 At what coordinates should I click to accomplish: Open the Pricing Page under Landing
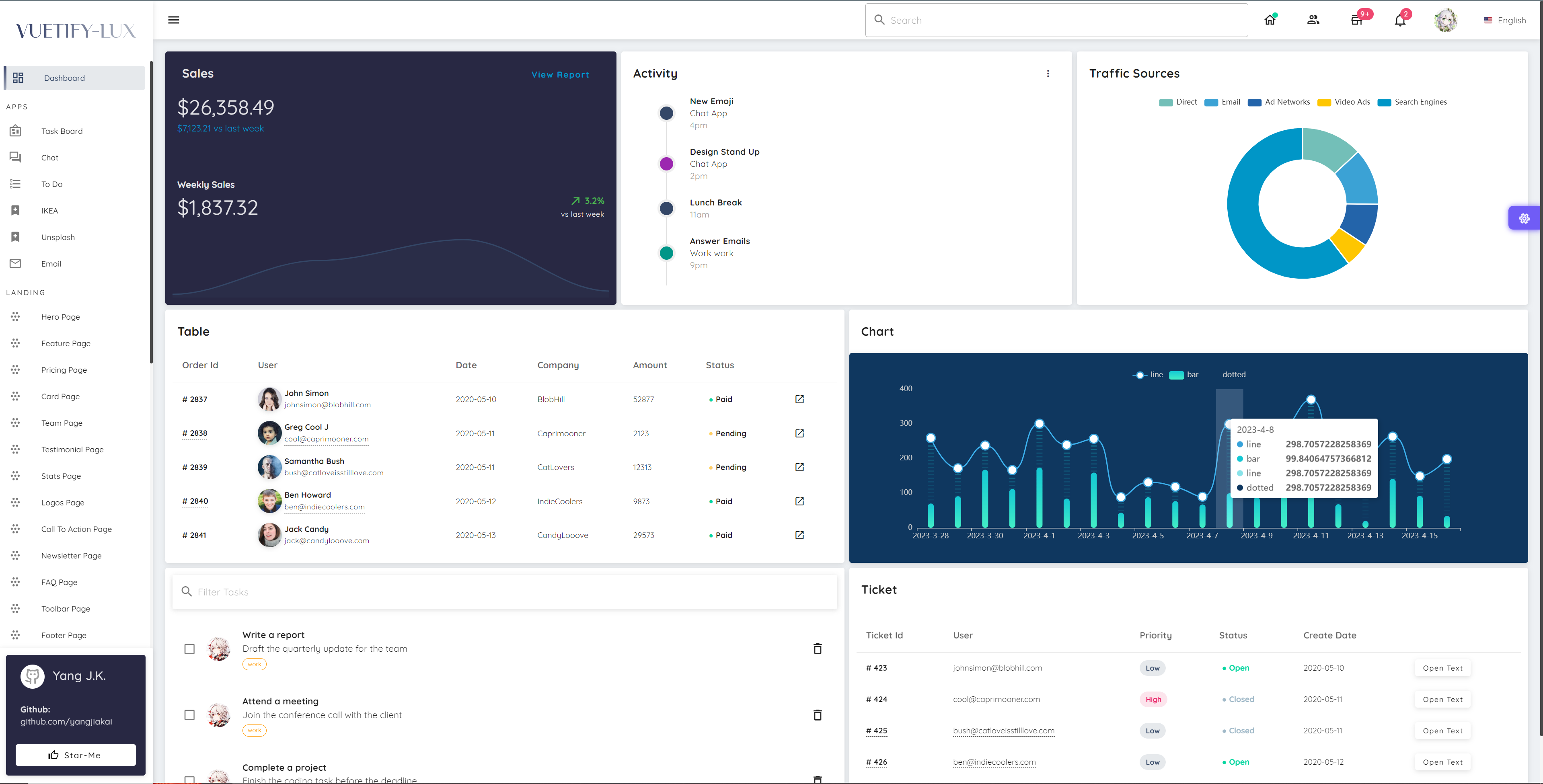[x=64, y=369]
